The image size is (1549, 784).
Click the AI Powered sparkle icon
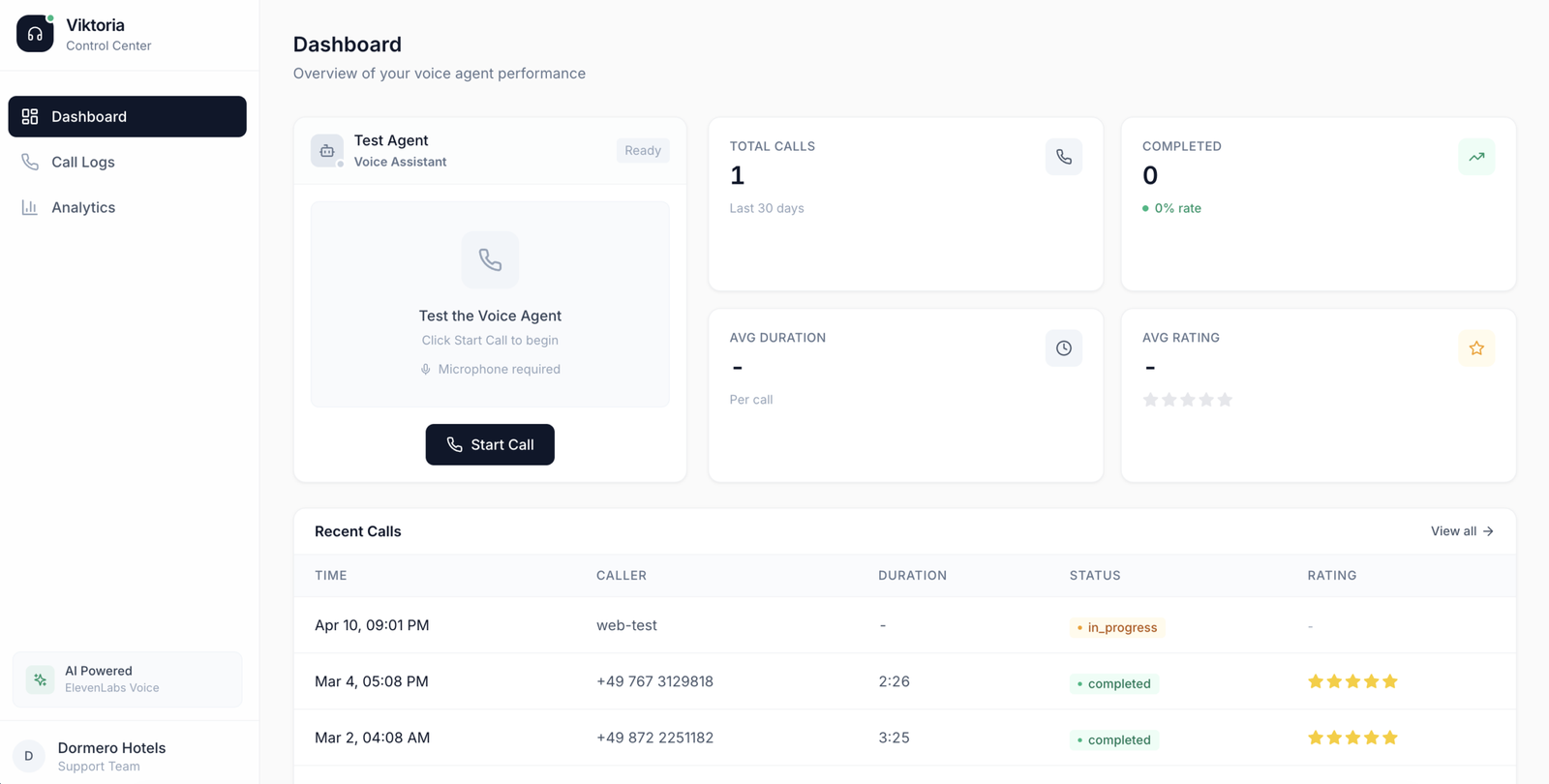pyautogui.click(x=41, y=679)
